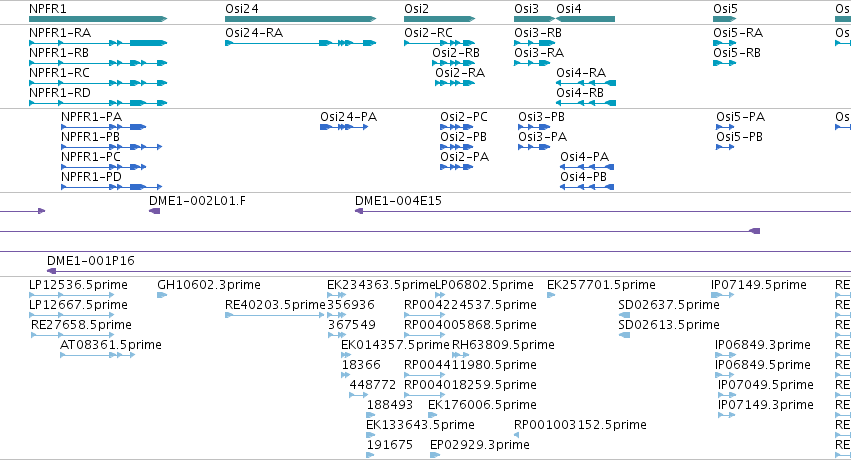Select the Osi3-RA transcript

539,53
